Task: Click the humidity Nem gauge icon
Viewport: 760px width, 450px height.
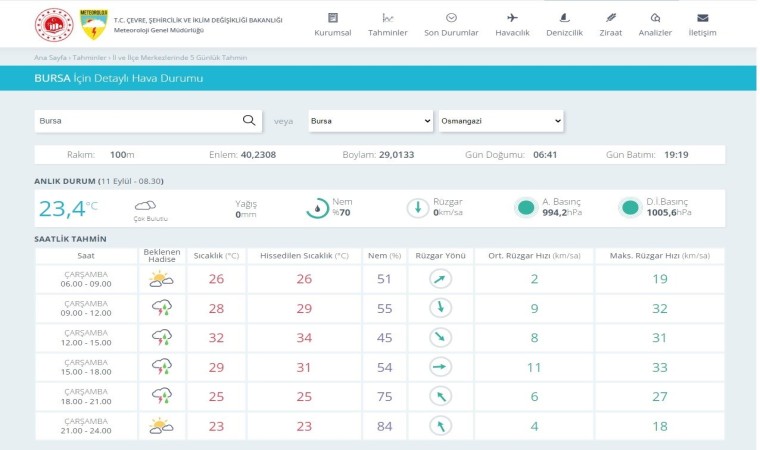Action: point(317,208)
